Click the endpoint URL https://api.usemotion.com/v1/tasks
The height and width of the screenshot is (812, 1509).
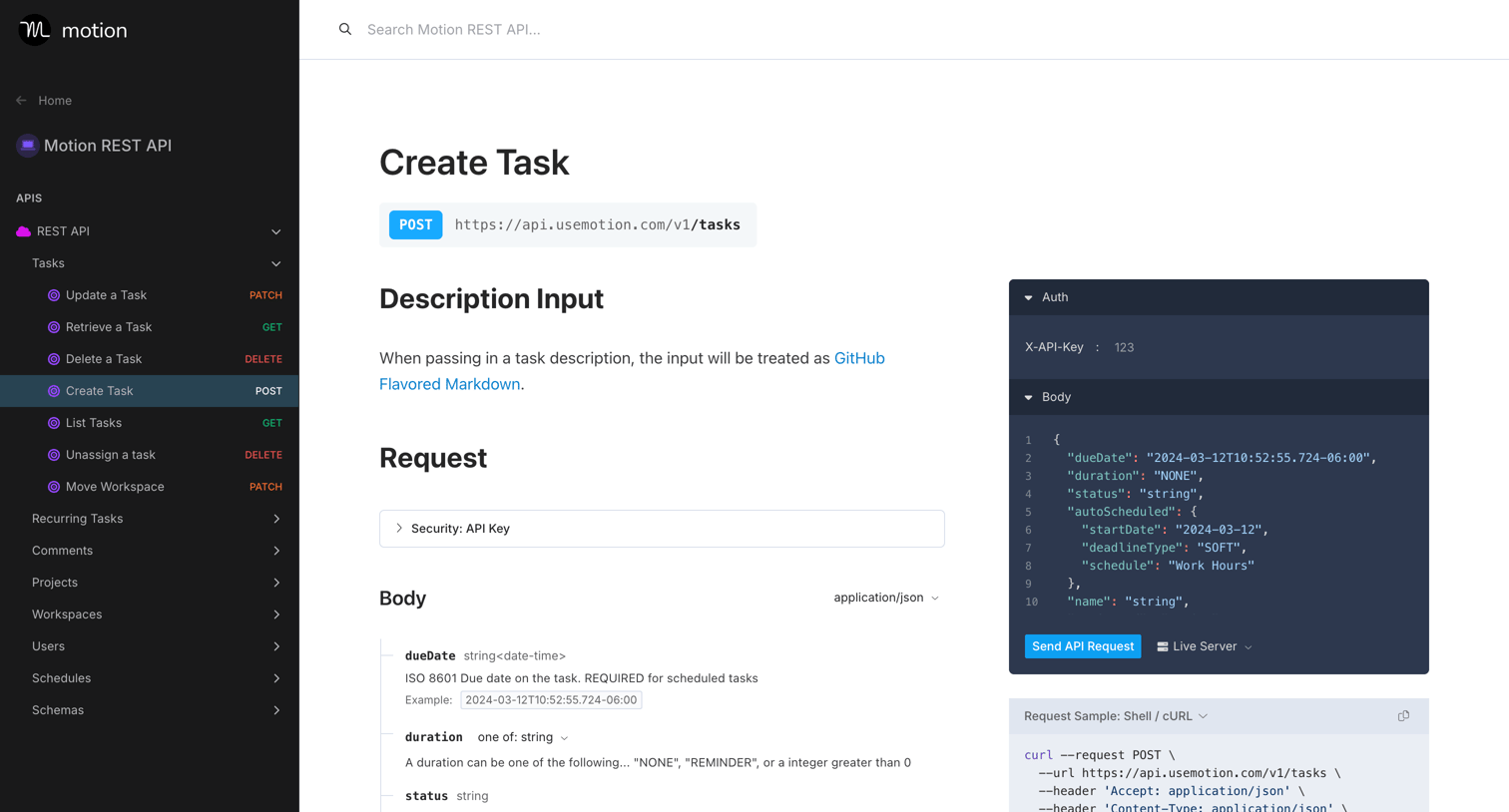598,225
